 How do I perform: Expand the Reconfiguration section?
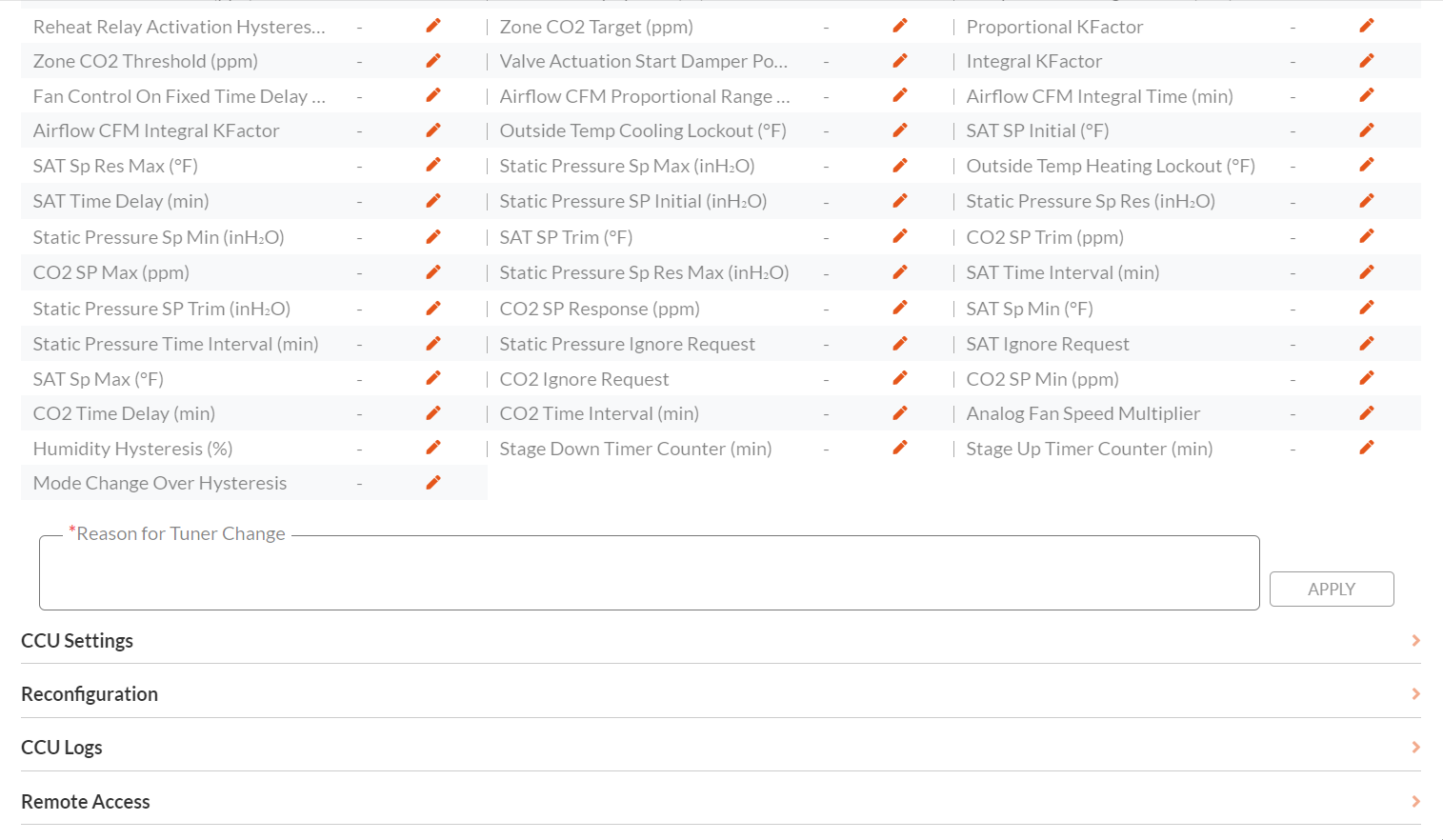pos(1415,693)
